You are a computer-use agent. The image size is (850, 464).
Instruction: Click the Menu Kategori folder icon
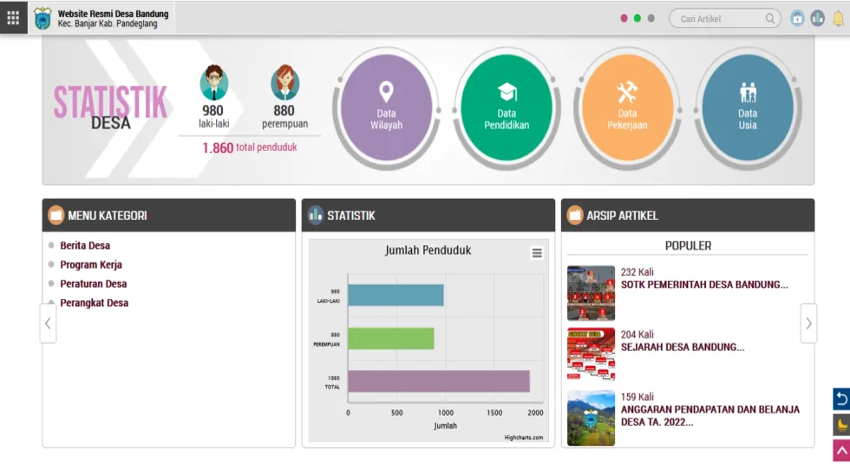pos(56,215)
